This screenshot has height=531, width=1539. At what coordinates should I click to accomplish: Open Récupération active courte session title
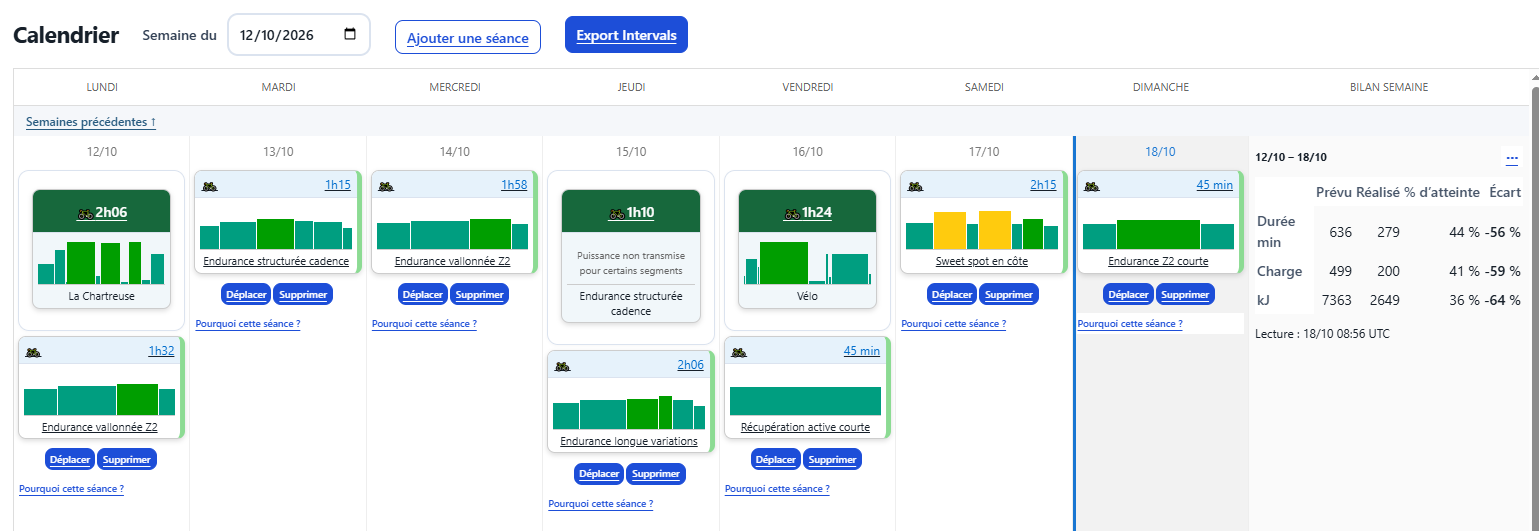(805, 427)
